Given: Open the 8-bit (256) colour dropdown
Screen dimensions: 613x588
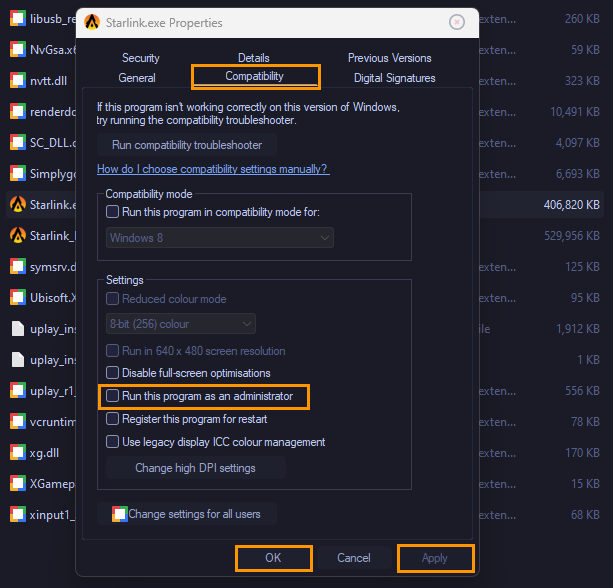Looking at the screenshot, I should [x=181, y=324].
